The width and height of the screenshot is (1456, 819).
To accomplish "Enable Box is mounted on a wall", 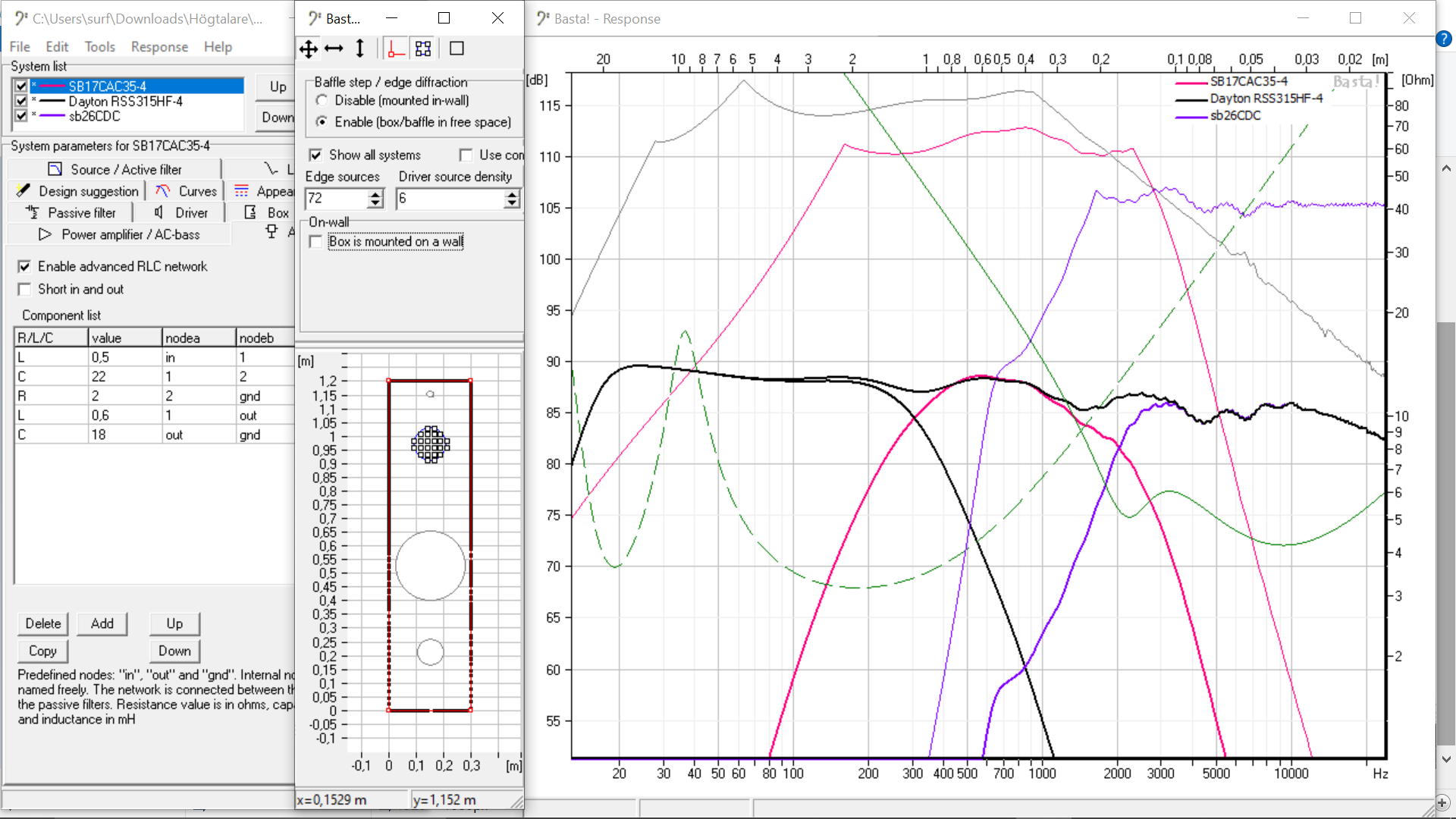I will point(315,241).
